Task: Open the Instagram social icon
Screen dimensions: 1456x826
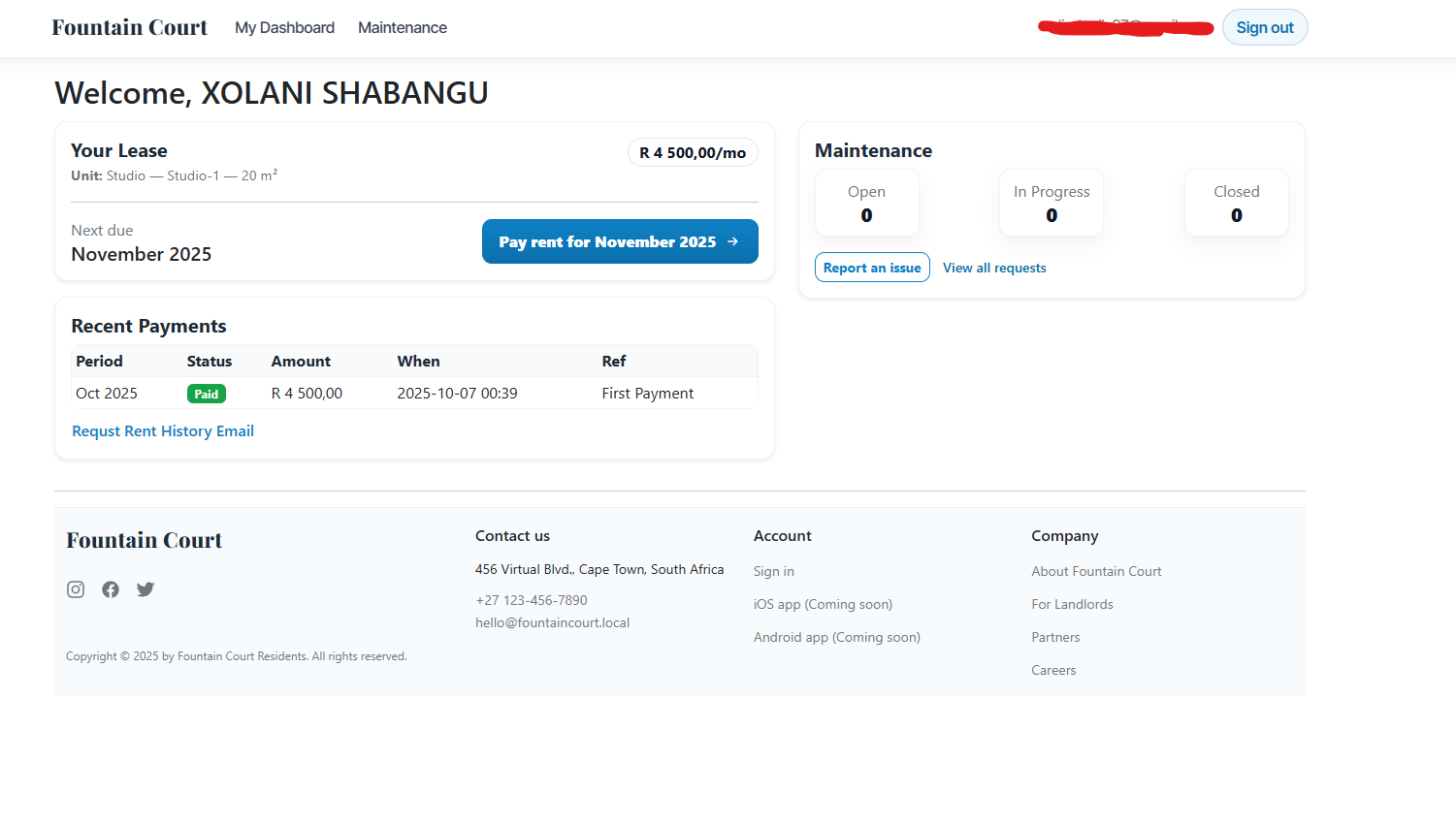Action: 76,589
